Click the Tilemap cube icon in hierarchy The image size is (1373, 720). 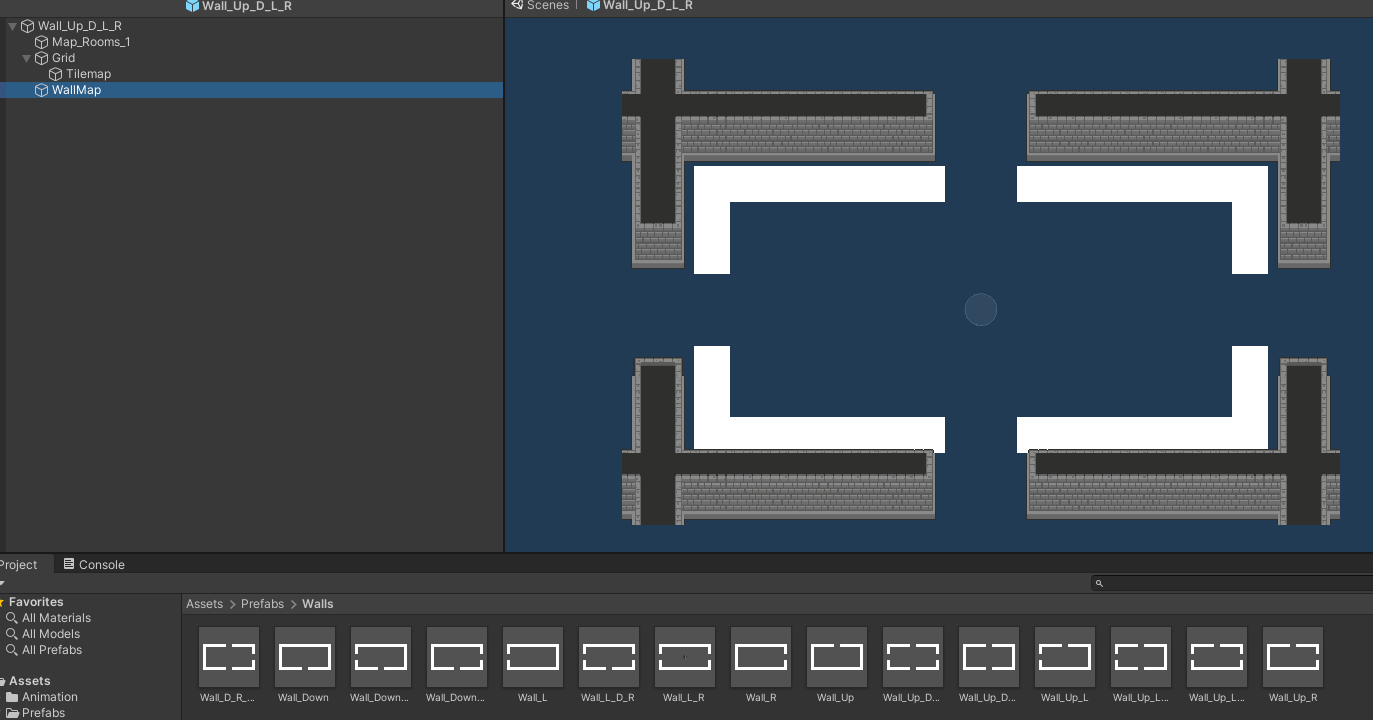[56, 73]
